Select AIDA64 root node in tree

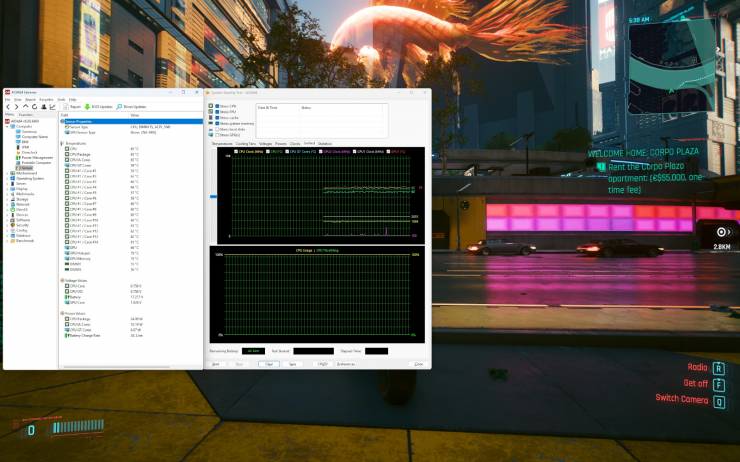click(x=23, y=121)
